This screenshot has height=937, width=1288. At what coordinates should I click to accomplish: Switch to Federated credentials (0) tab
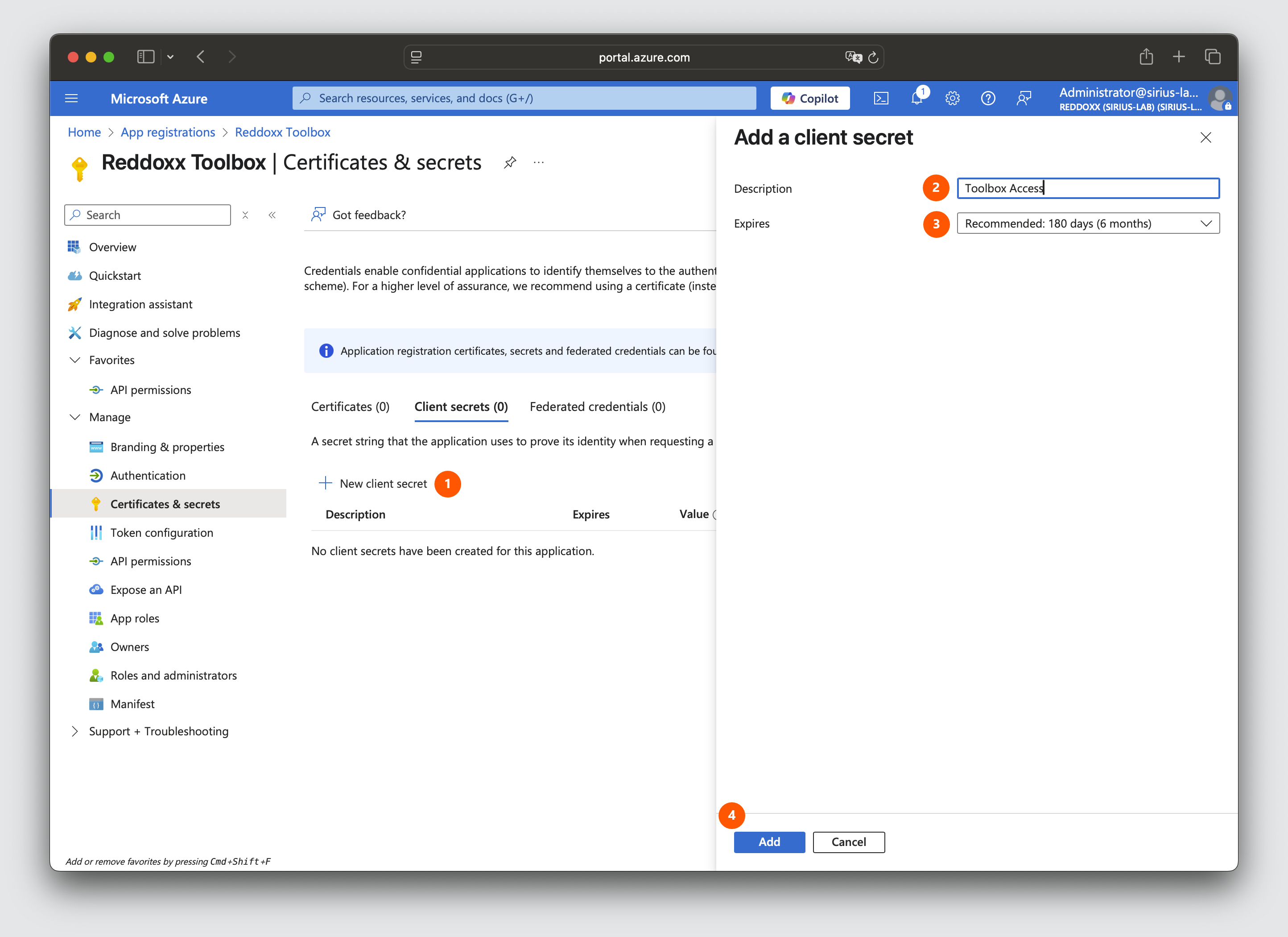[x=597, y=407]
